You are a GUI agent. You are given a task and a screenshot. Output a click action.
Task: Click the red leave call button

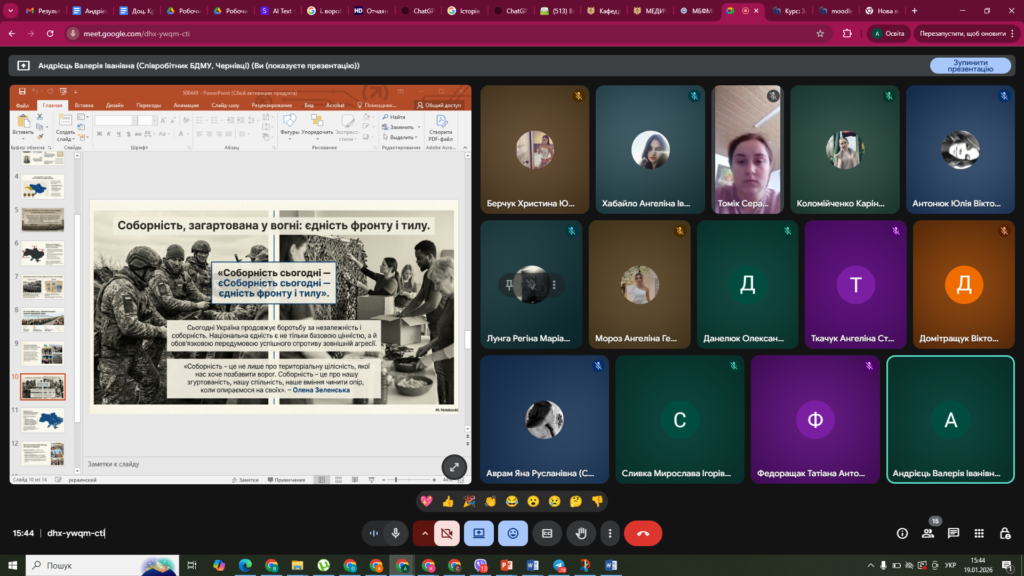pyautogui.click(x=642, y=533)
